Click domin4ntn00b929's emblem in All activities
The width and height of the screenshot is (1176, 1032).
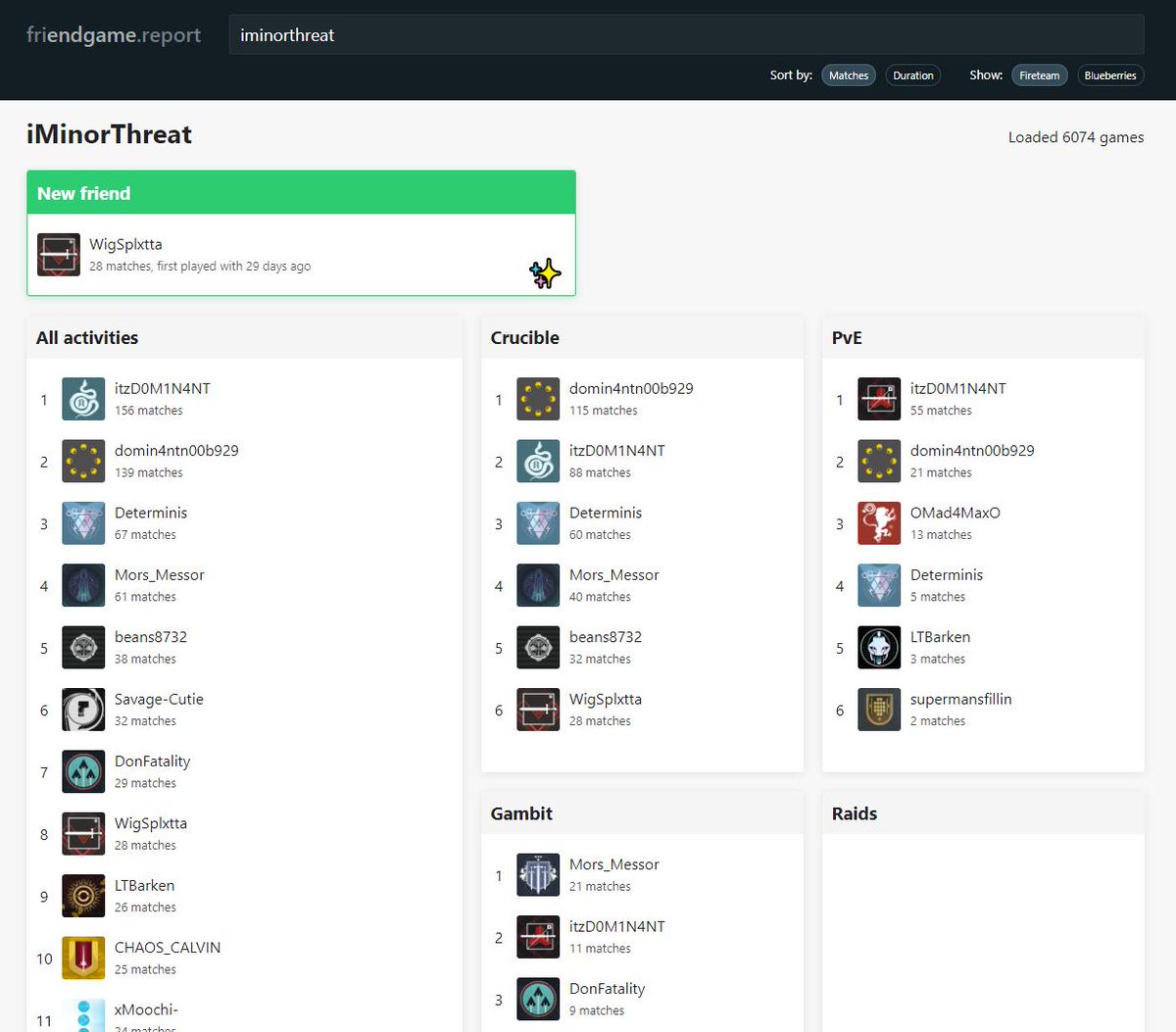[83, 462]
